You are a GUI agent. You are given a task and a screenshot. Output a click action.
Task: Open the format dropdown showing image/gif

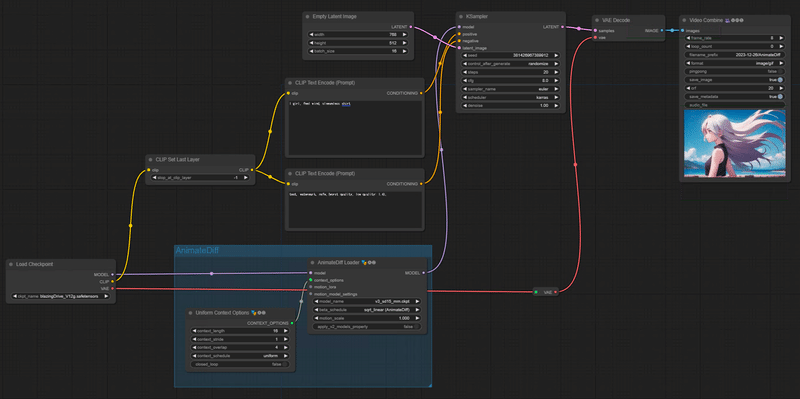734,63
